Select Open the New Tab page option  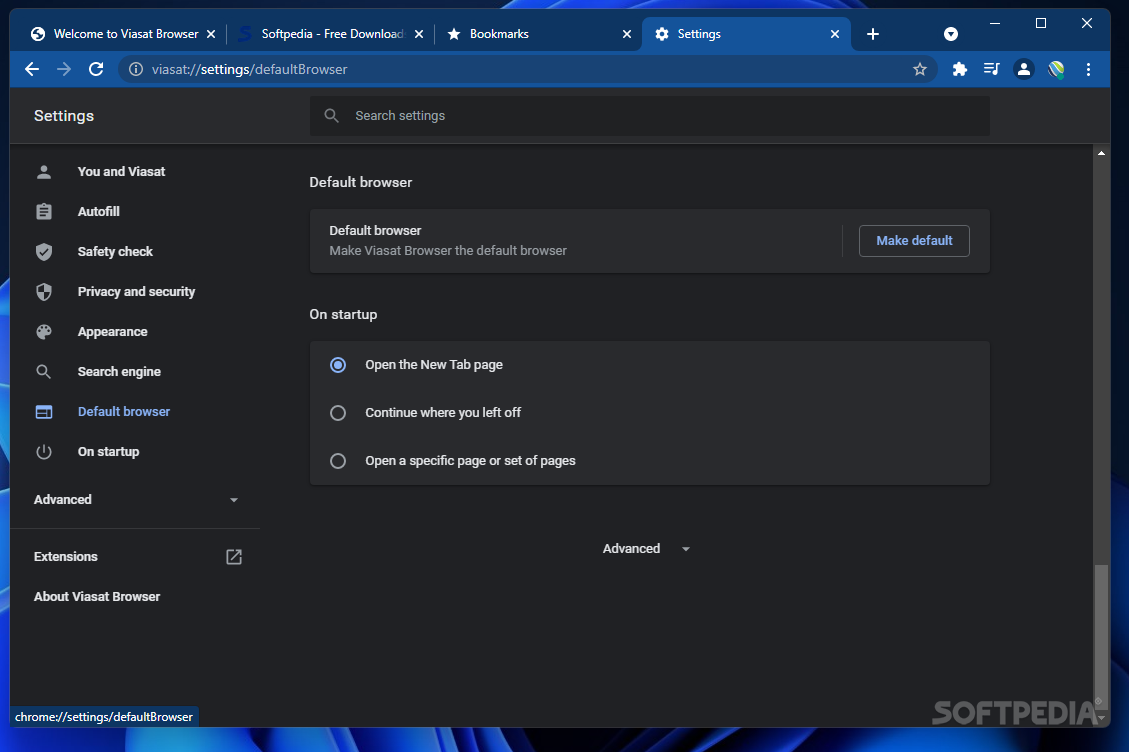click(338, 364)
